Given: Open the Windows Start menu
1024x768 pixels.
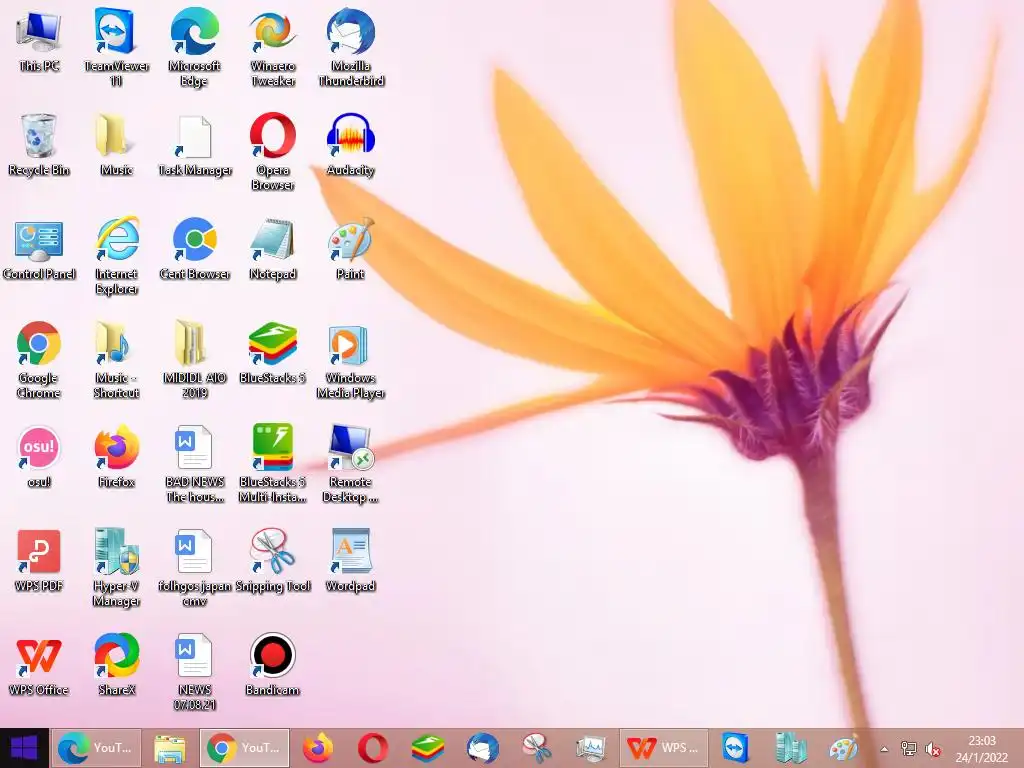Looking at the screenshot, I should pyautogui.click(x=24, y=748).
